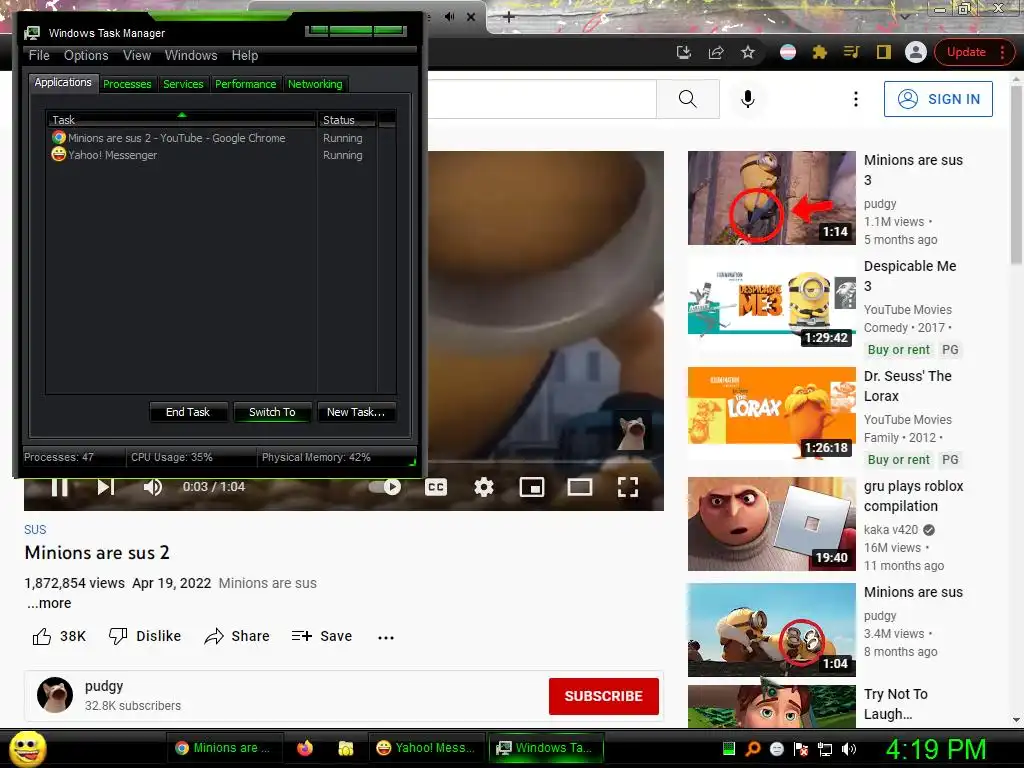Viewport: 1024px width, 768px height.
Task: Click the YouTube search magnifier button
Action: [688, 99]
